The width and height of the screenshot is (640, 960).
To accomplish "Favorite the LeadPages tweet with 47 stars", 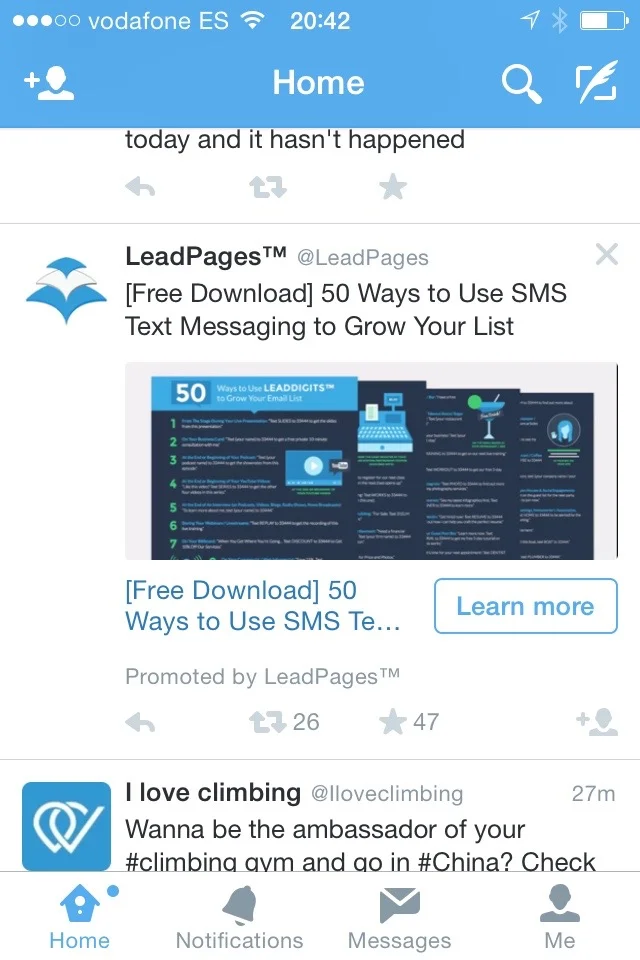I will (393, 722).
